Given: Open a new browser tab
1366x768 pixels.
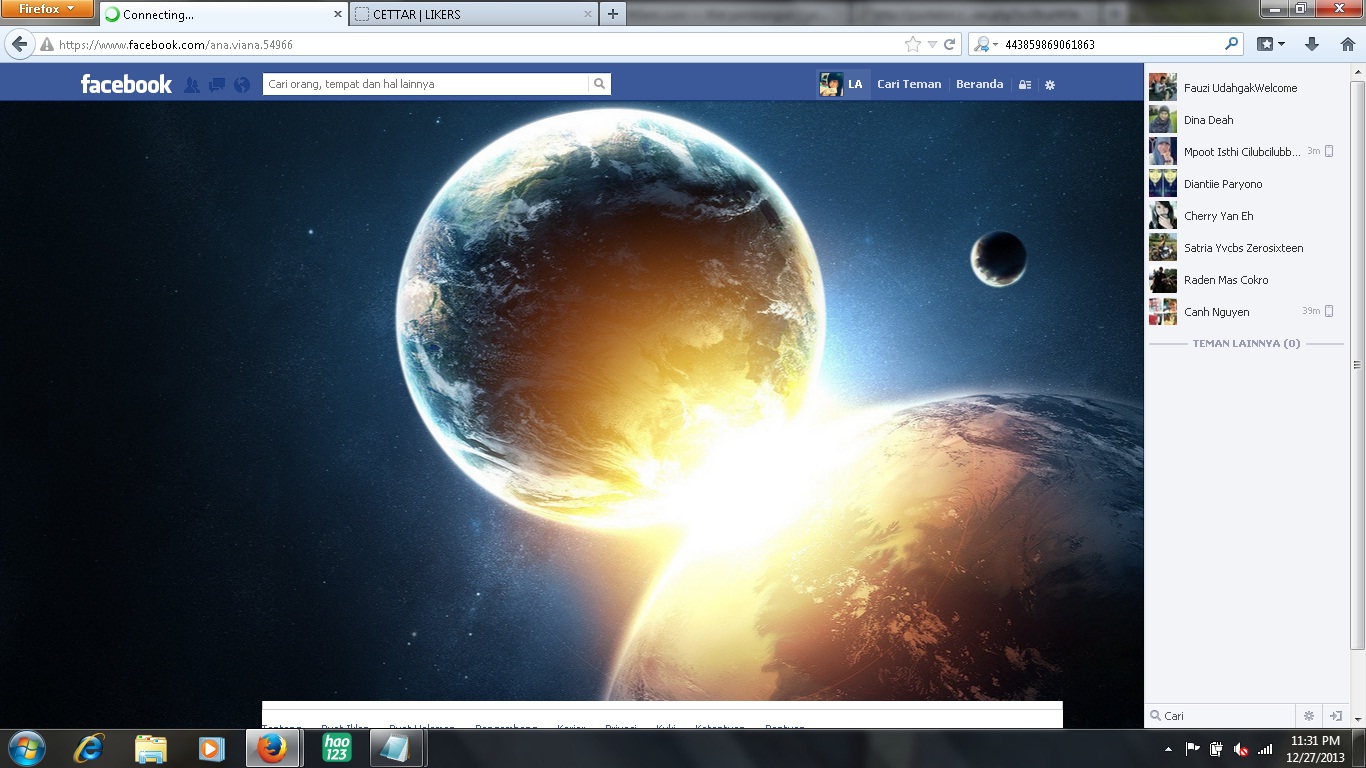Looking at the screenshot, I should point(613,15).
